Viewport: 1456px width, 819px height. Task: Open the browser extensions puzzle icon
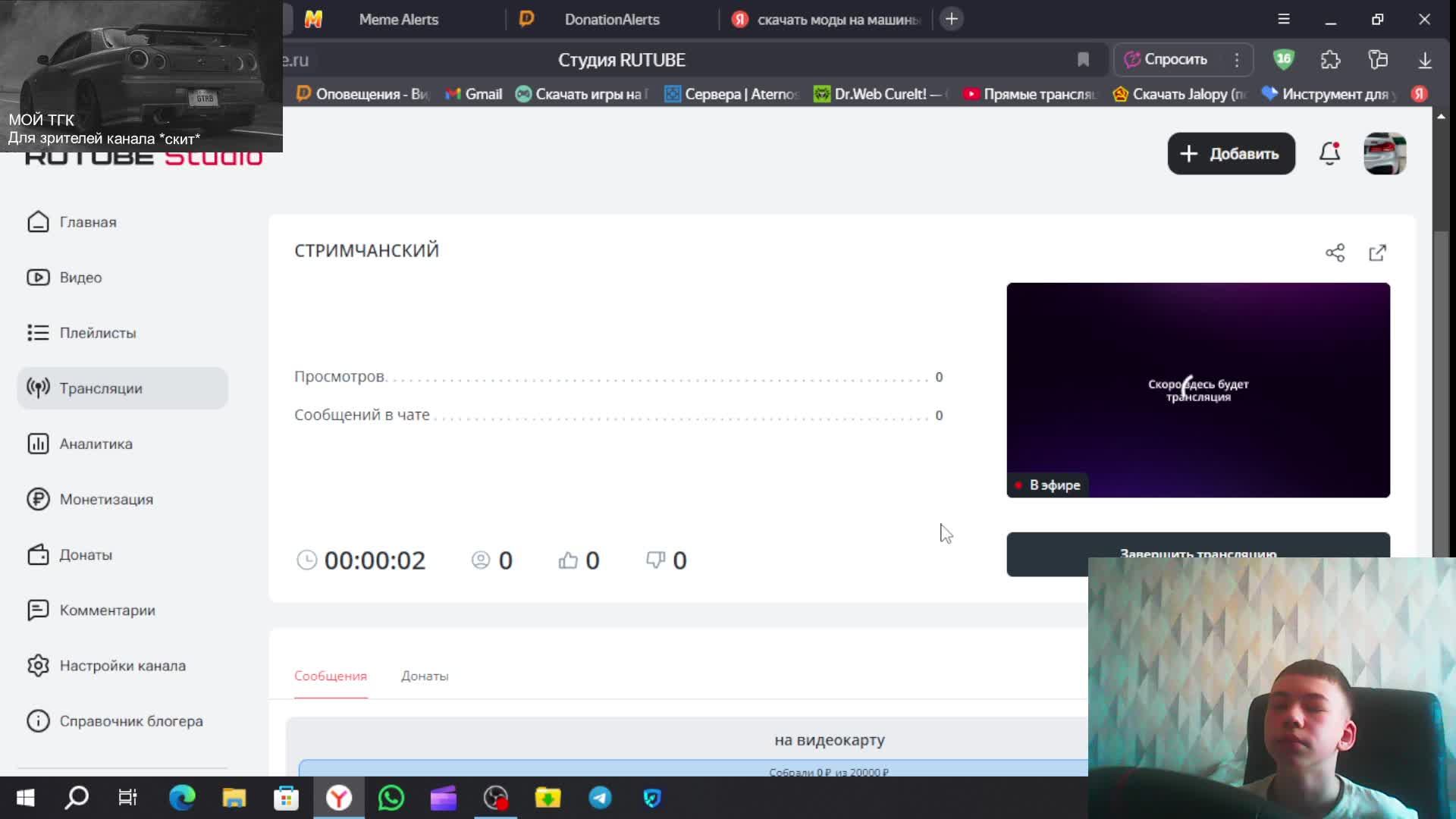point(1330,60)
